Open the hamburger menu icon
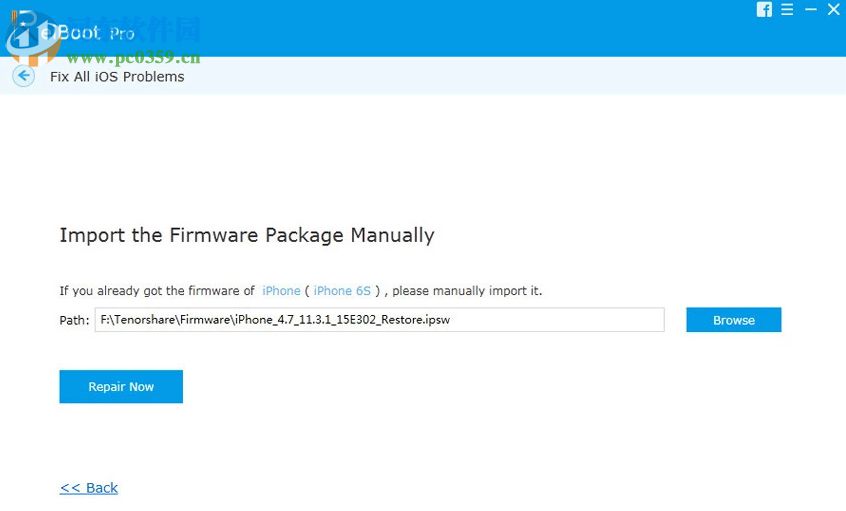 point(787,9)
